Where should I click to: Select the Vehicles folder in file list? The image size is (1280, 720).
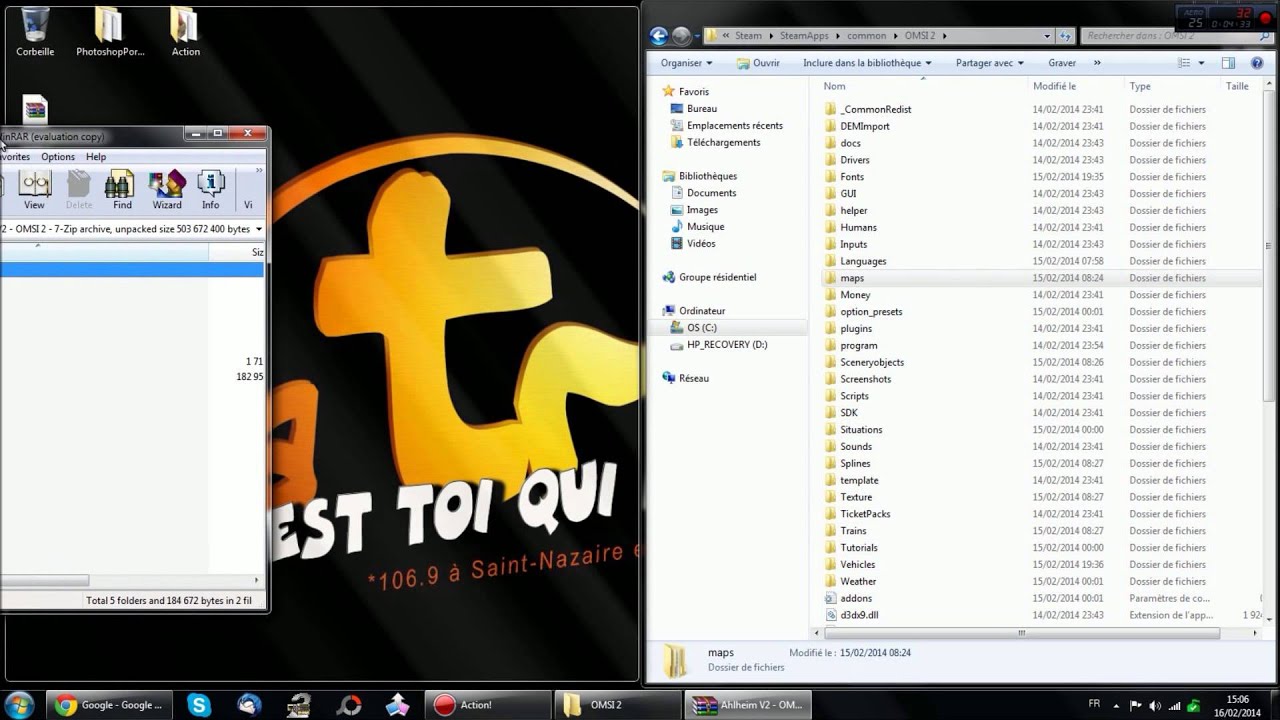coord(1040,564)
